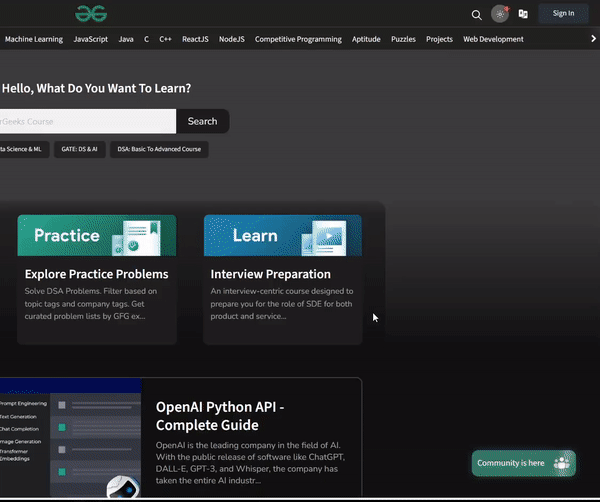Select the GATE: DS & AI chip

coord(80,149)
